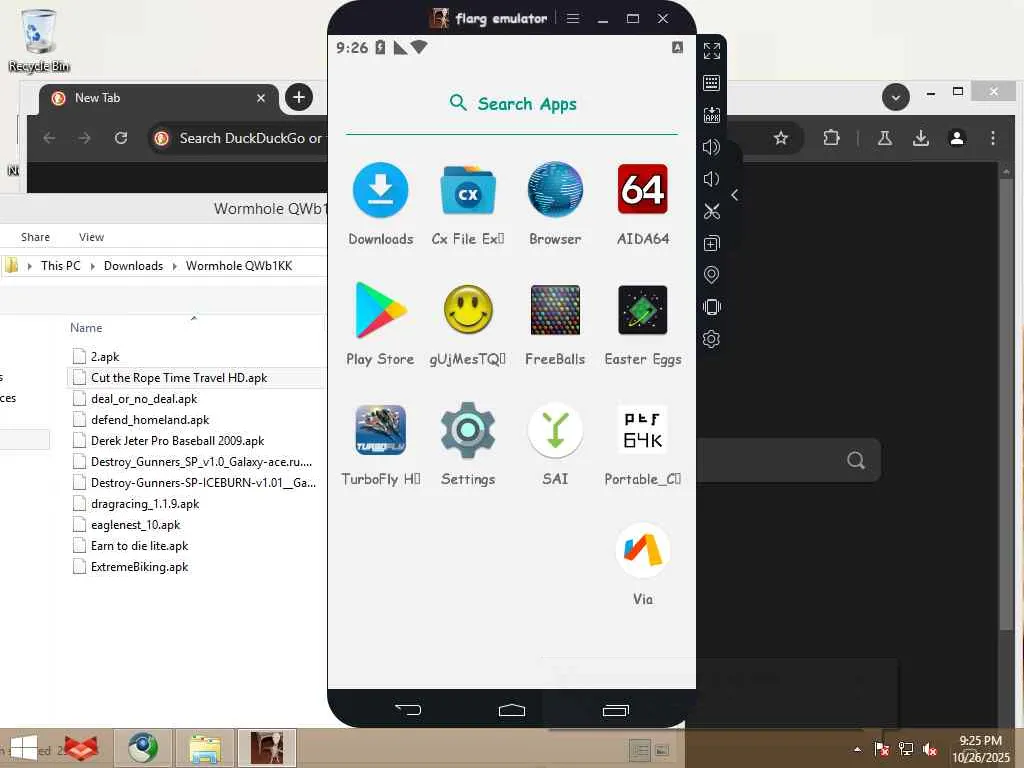The height and width of the screenshot is (768, 1024).
Task: Open the FreeBalls game
Action: 555,310
